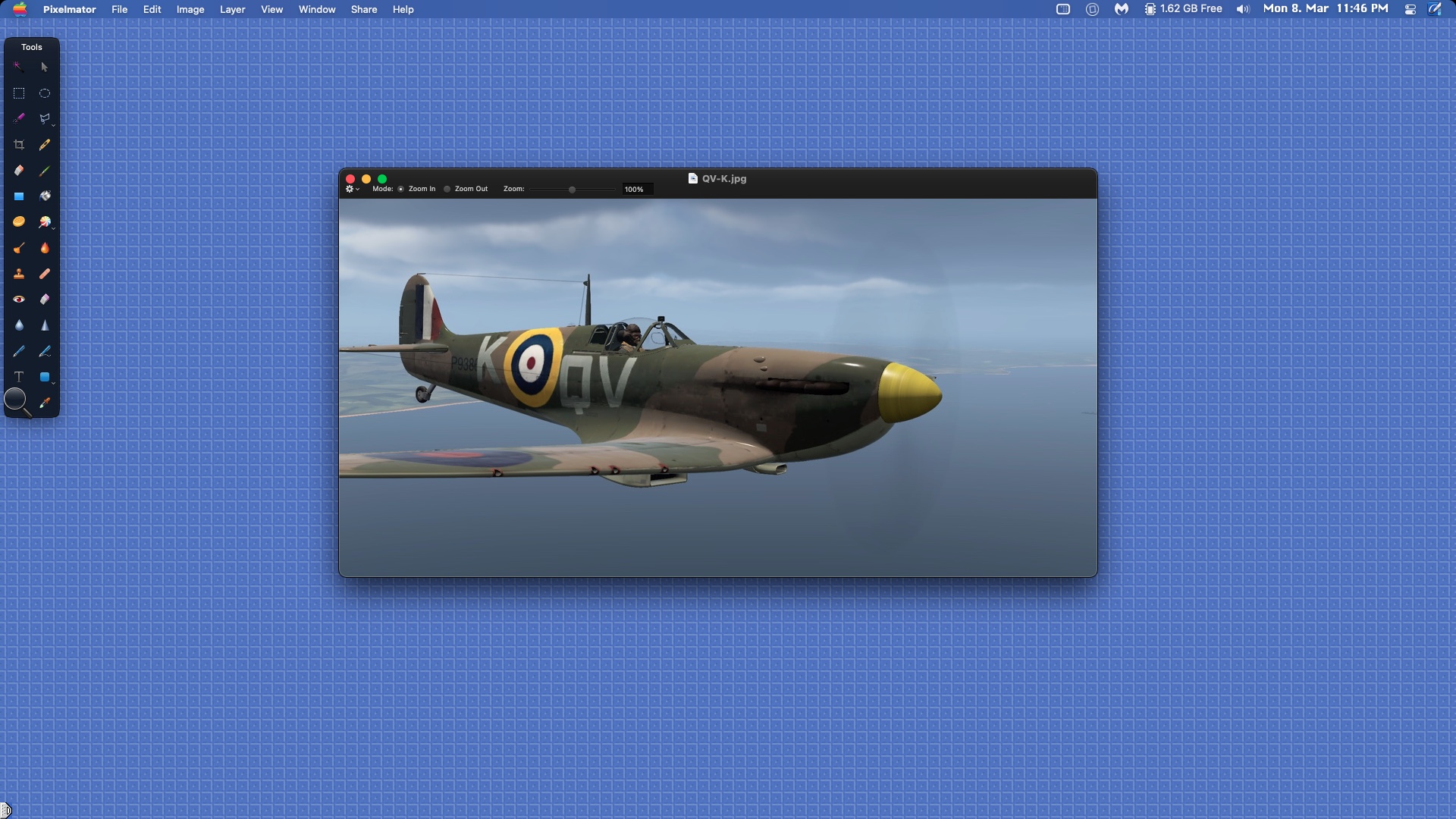Screen dimensions: 1456x819
Task: Select Zoom In mode radio button
Action: click(401, 189)
